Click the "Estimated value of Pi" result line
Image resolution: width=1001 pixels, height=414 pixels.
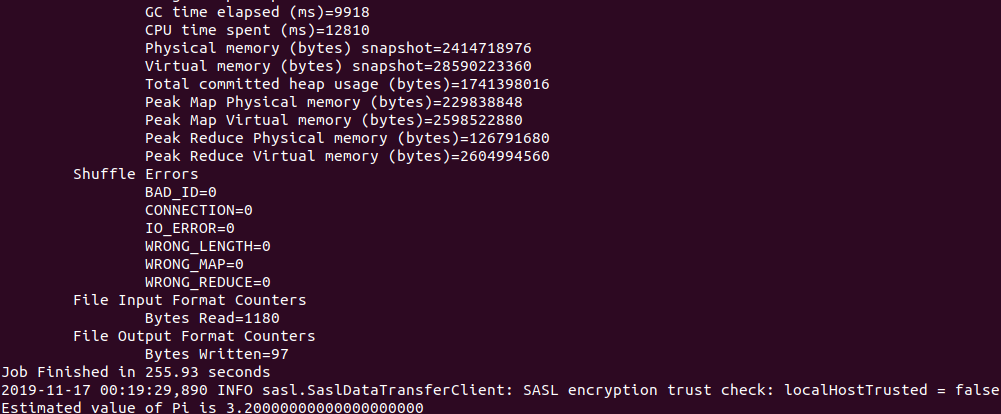(212, 408)
